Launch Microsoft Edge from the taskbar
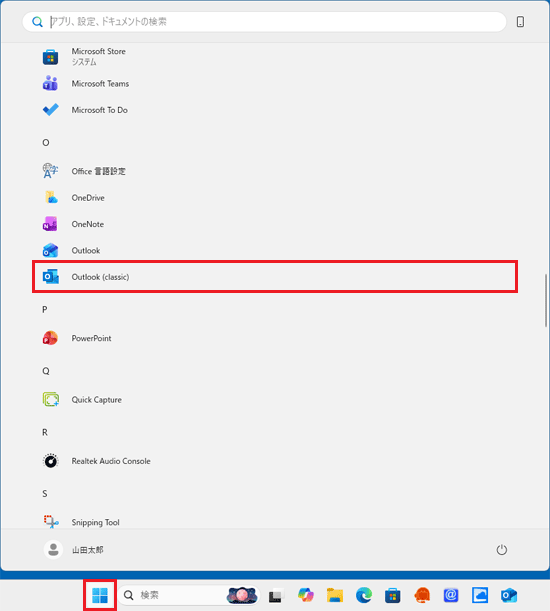The image size is (550, 611). 364,595
